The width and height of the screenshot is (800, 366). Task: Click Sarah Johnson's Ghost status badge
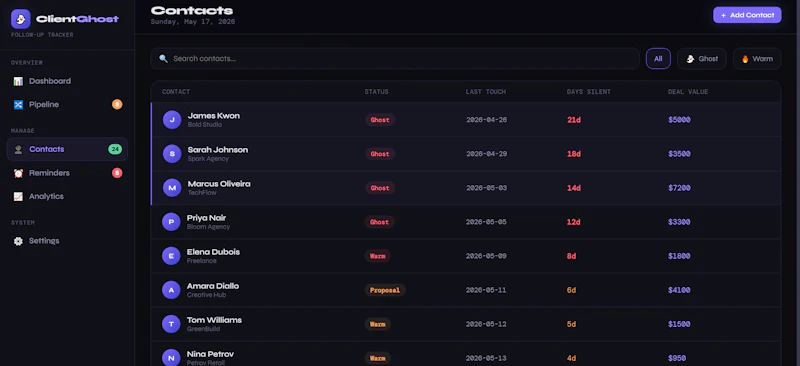pyautogui.click(x=380, y=154)
